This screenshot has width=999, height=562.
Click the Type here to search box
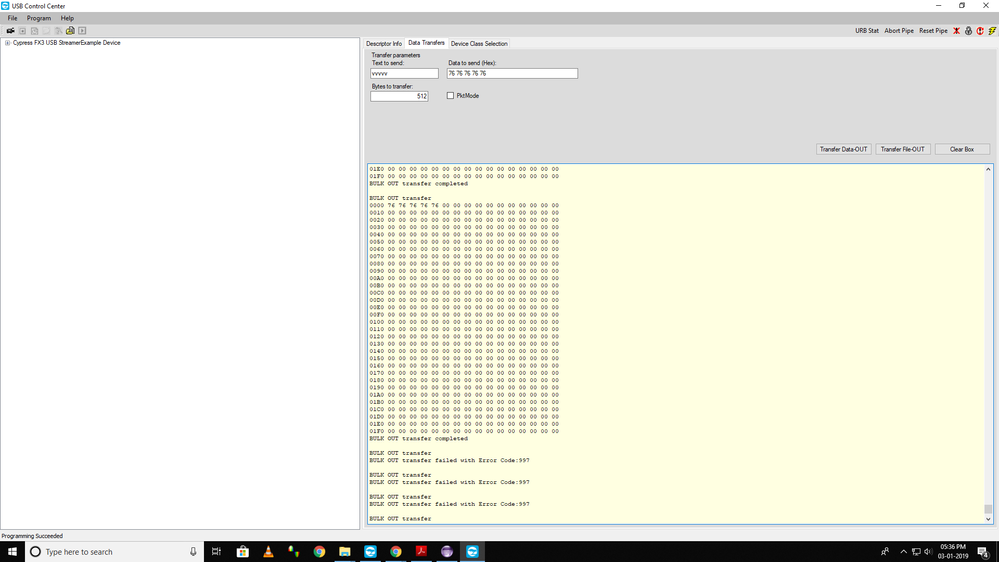click(115, 552)
